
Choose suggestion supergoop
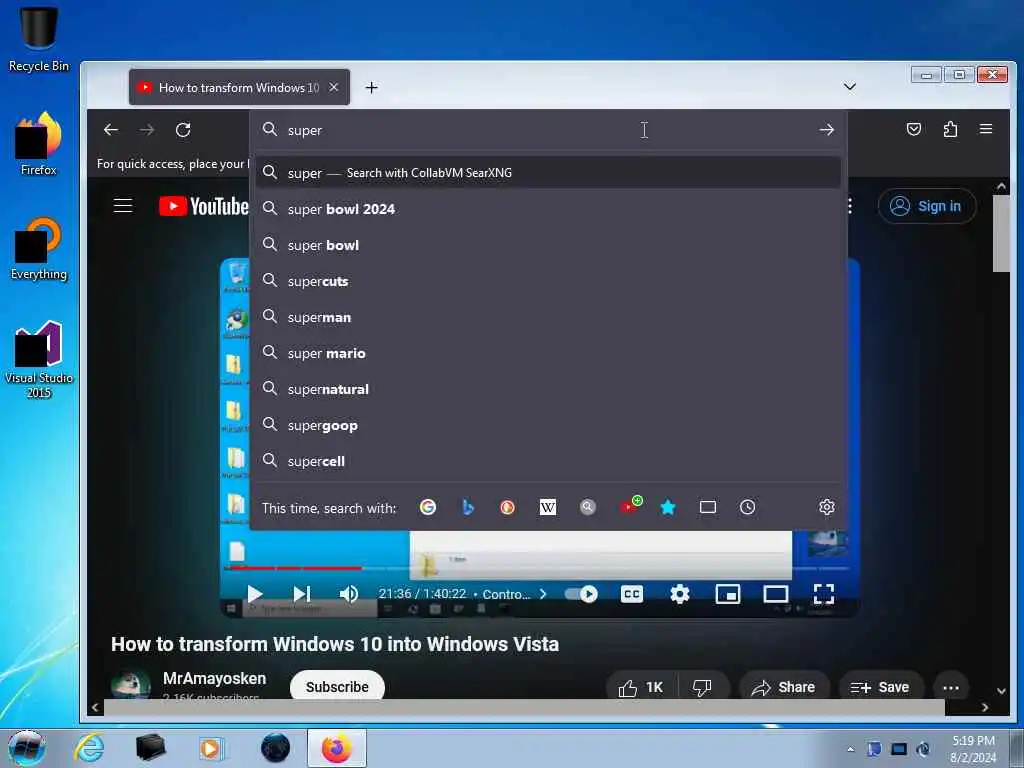click(548, 425)
